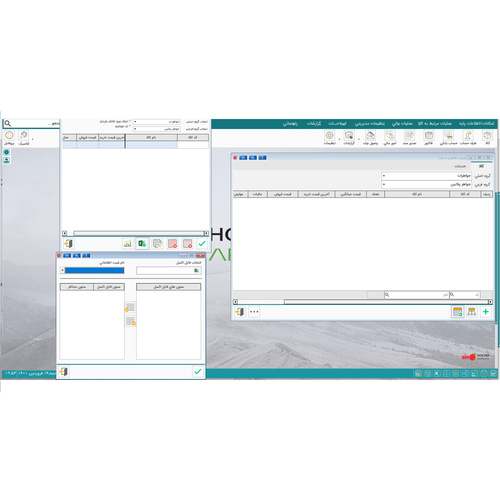Click horizontal scrollbar in price window

[x=135, y=233]
